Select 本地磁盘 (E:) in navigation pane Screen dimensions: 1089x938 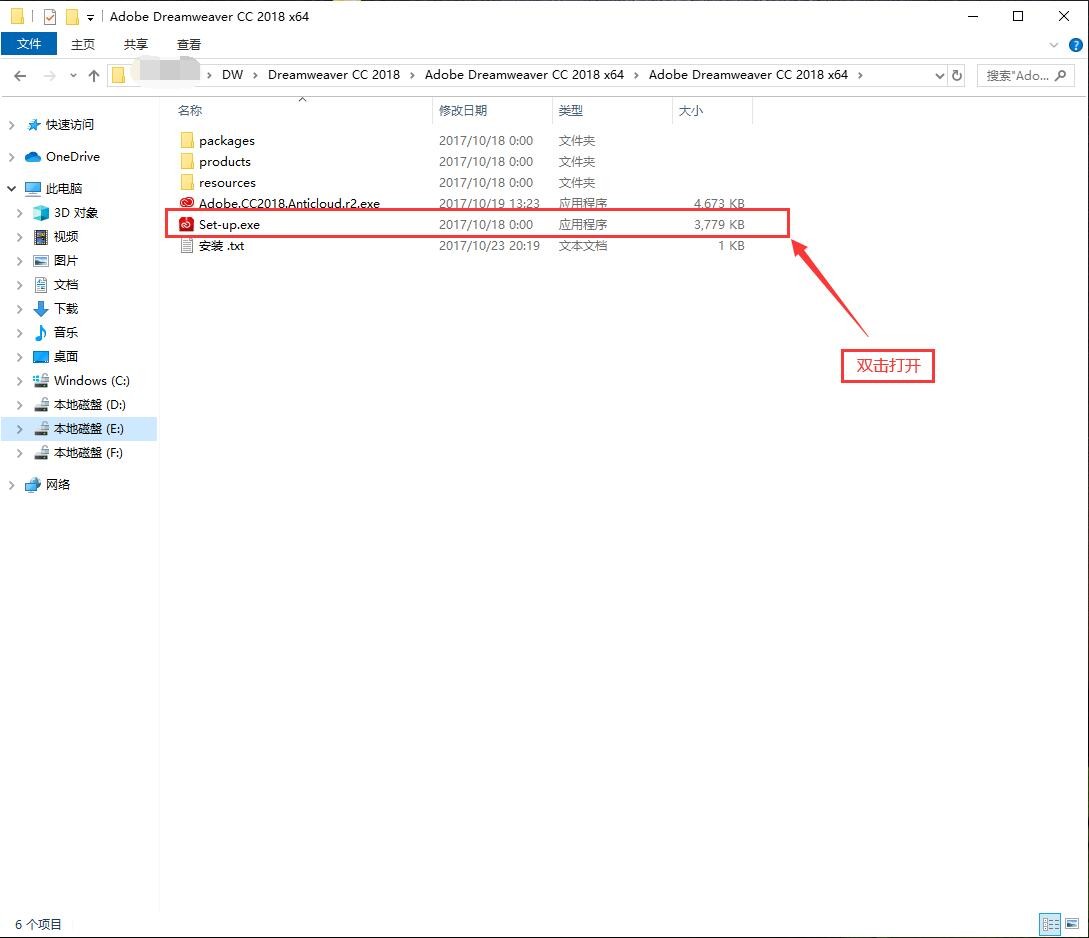coord(79,429)
